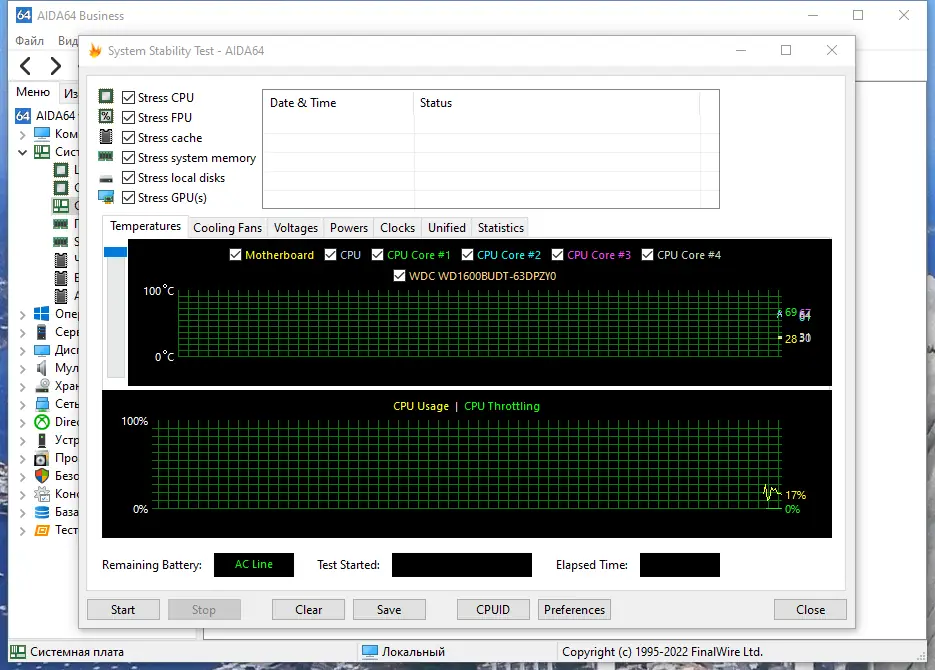935x670 pixels.
Task: Click the blue graph scale slider
Action: [x=115, y=252]
